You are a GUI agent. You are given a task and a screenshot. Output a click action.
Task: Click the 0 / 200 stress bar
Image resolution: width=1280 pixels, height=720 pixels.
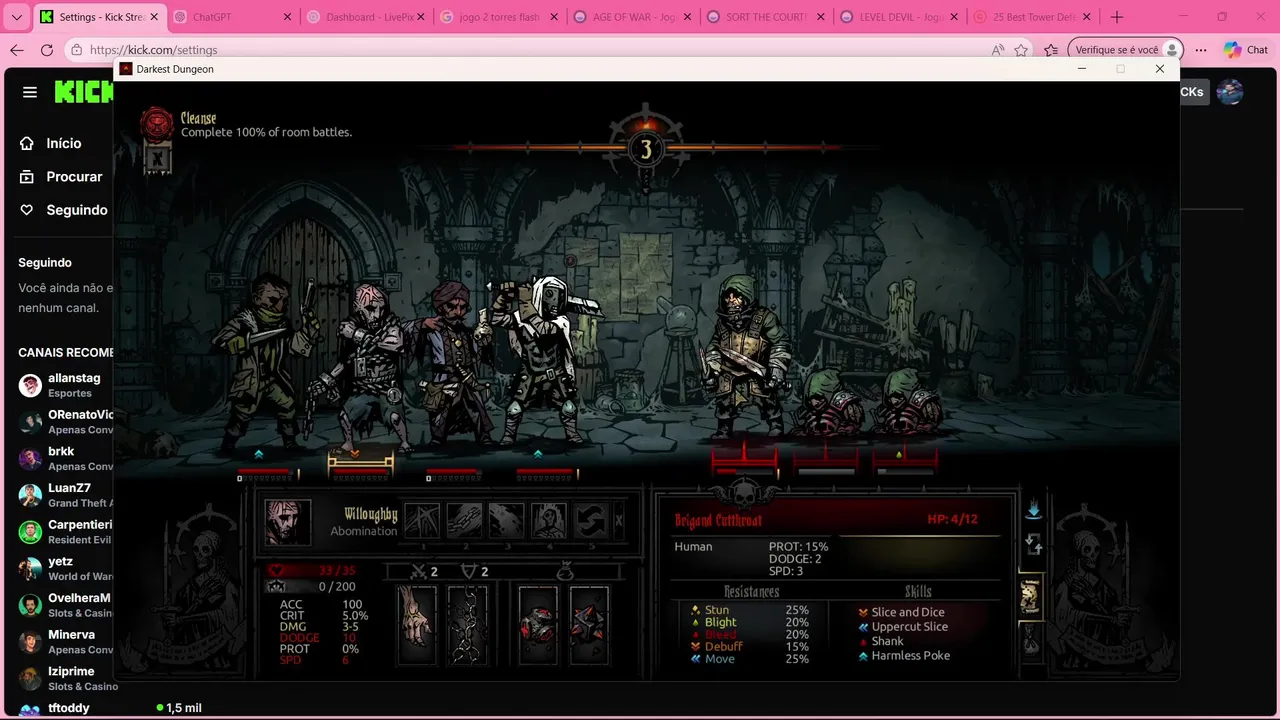click(312, 587)
